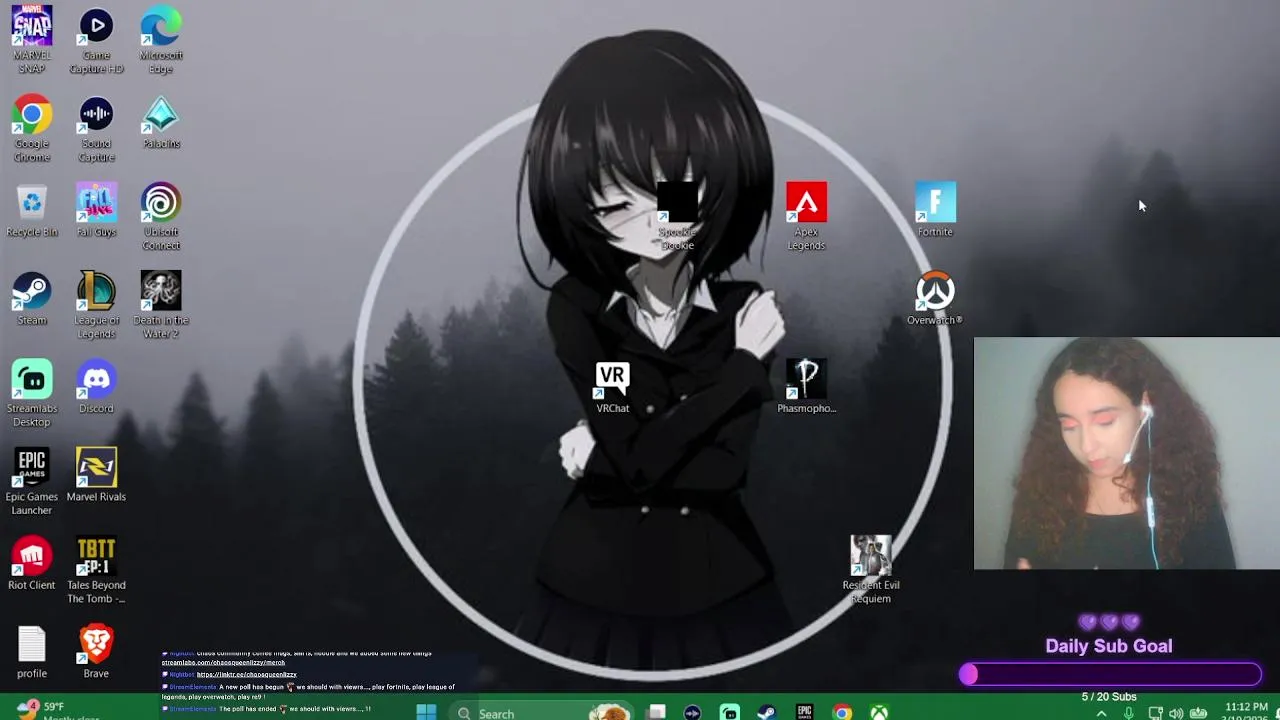Open the Sound Capture shortcut
This screenshot has width=1280, height=720.
point(96,127)
